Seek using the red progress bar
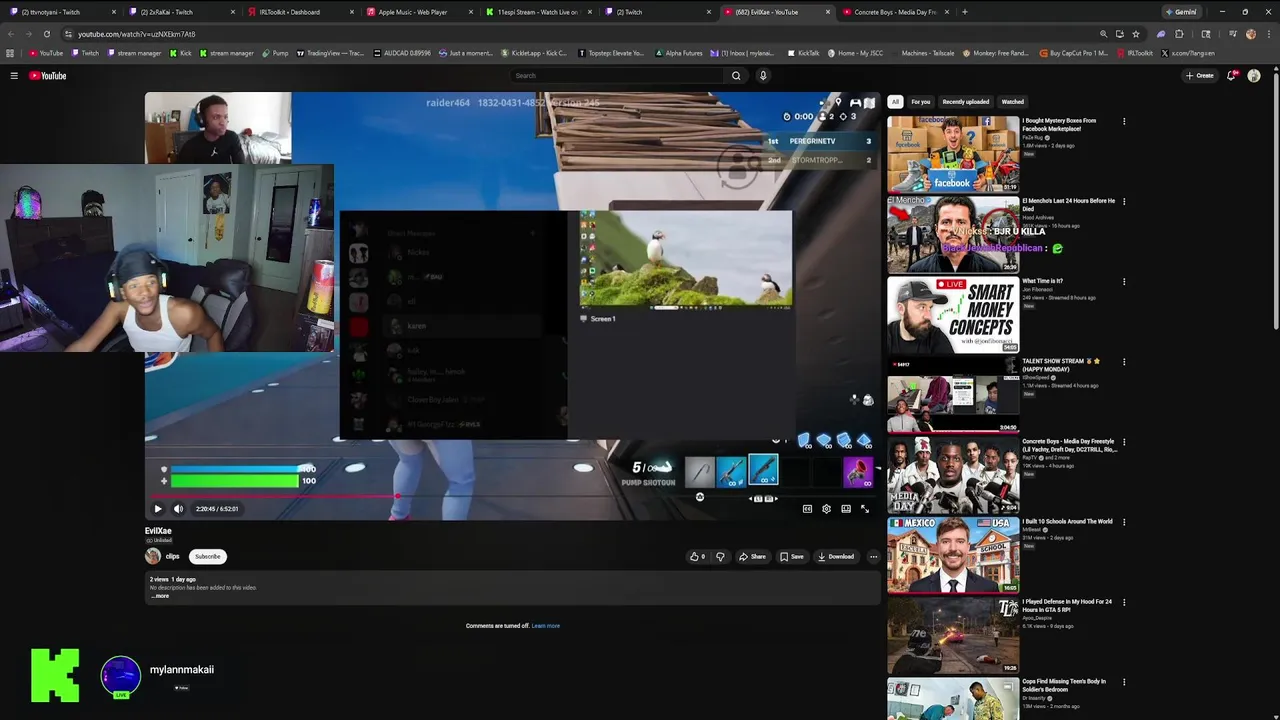The height and width of the screenshot is (720, 1280). [512, 496]
